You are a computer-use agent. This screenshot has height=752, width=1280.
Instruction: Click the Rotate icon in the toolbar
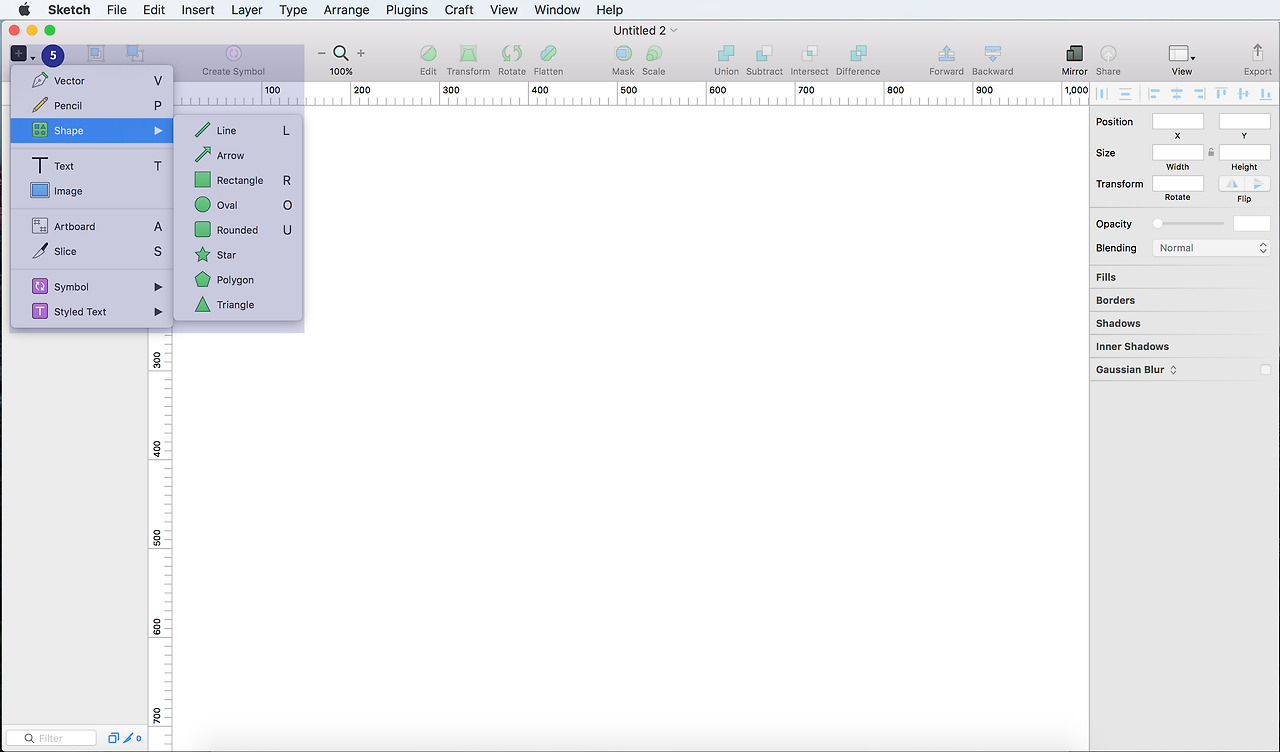click(512, 54)
